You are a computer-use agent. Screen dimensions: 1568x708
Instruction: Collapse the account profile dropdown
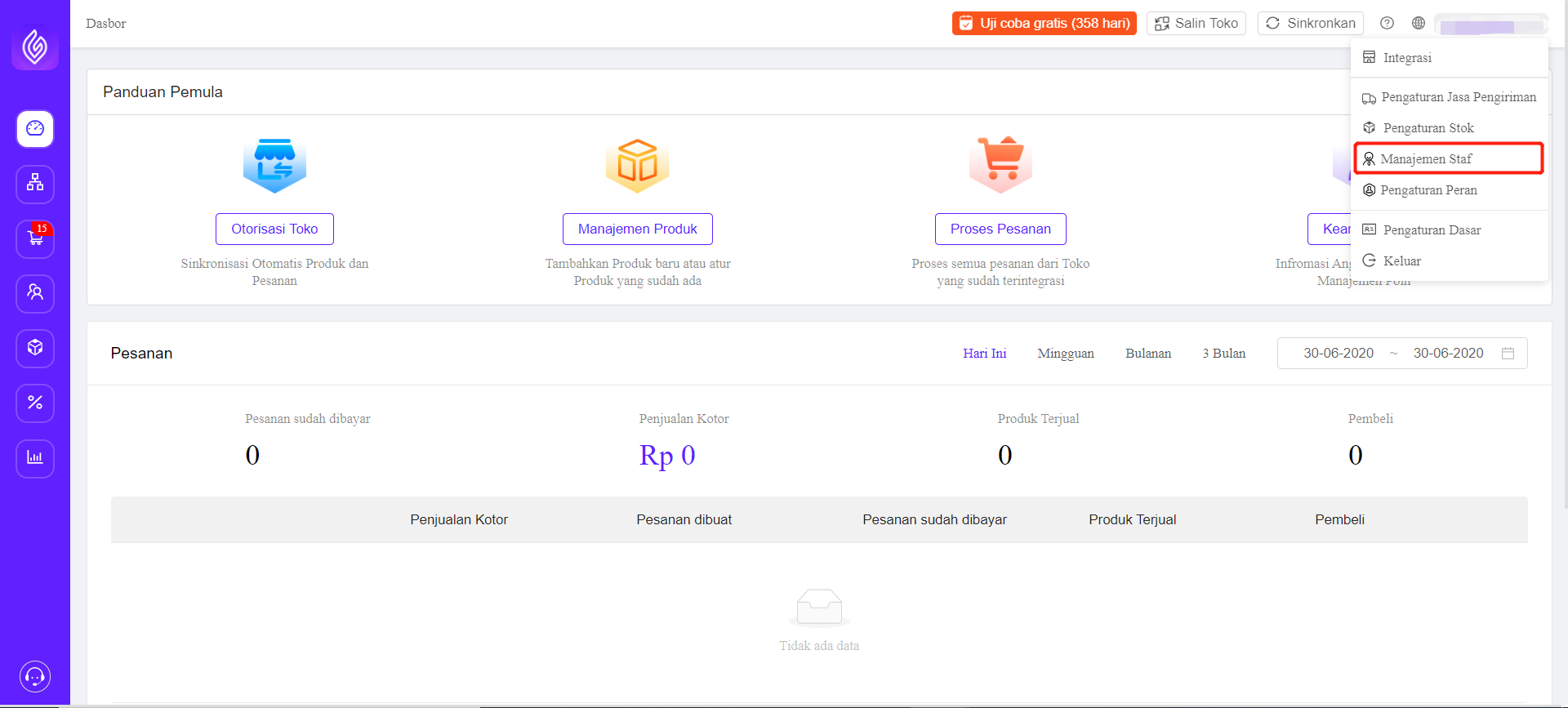tap(1491, 24)
